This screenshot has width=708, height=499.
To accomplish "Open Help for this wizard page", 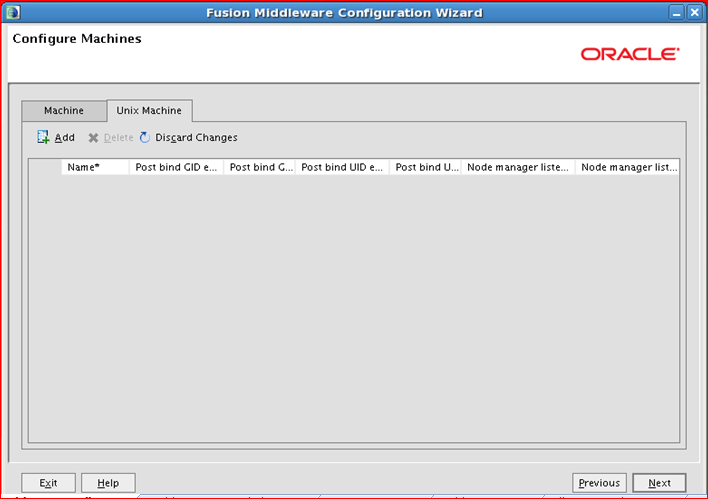I will pos(108,483).
